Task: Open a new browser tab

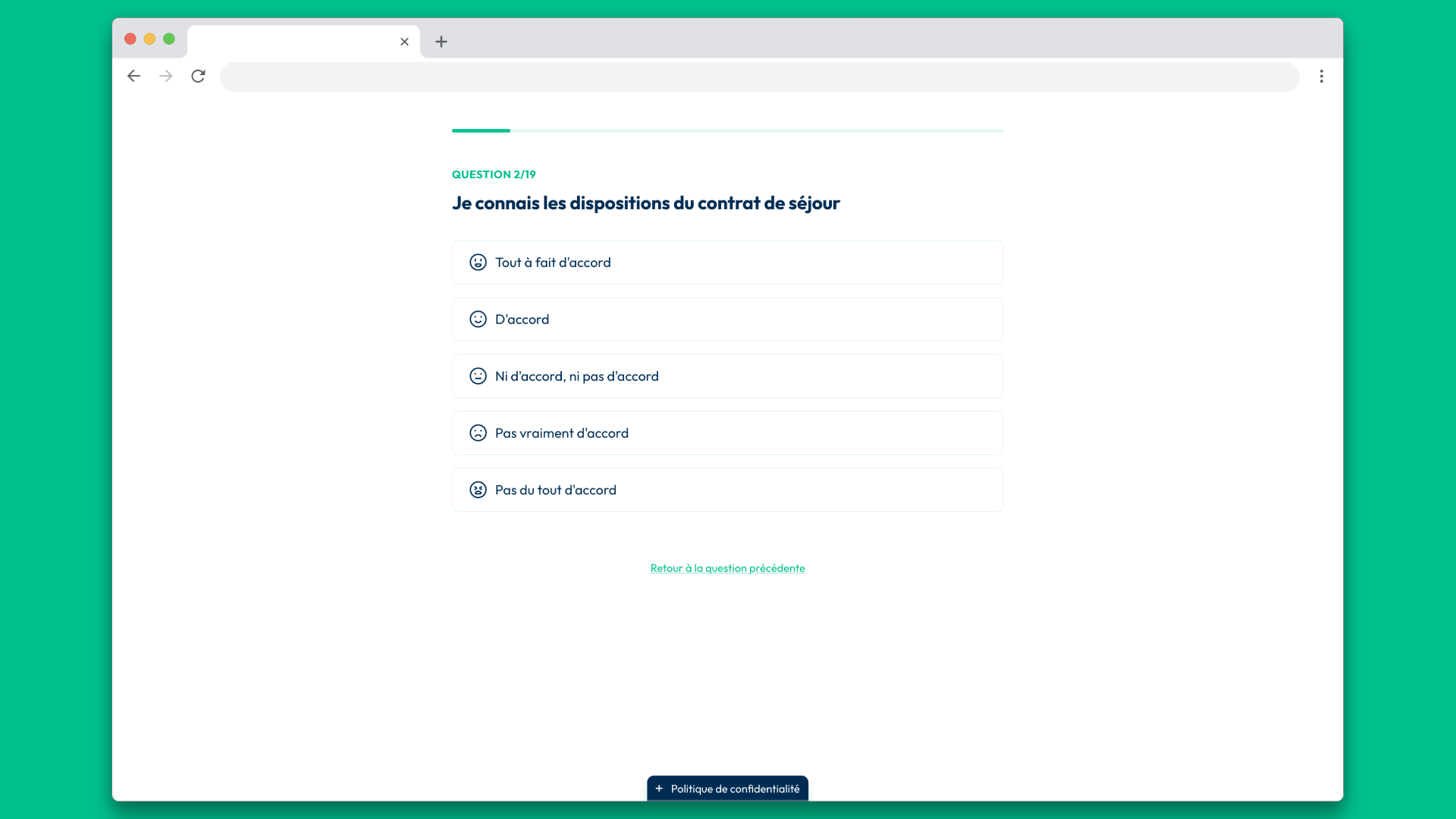Action: [x=441, y=42]
